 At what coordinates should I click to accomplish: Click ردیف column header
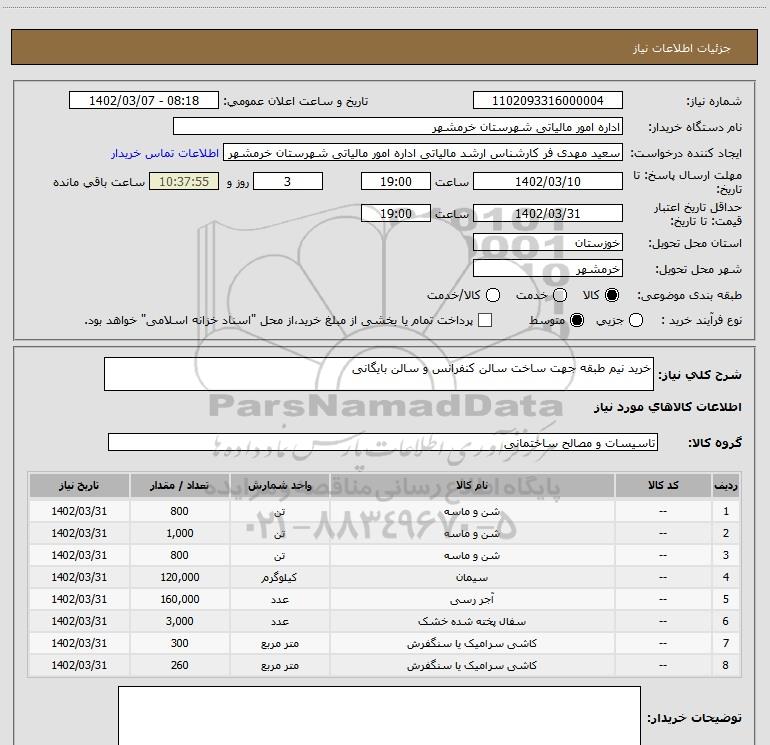(726, 485)
